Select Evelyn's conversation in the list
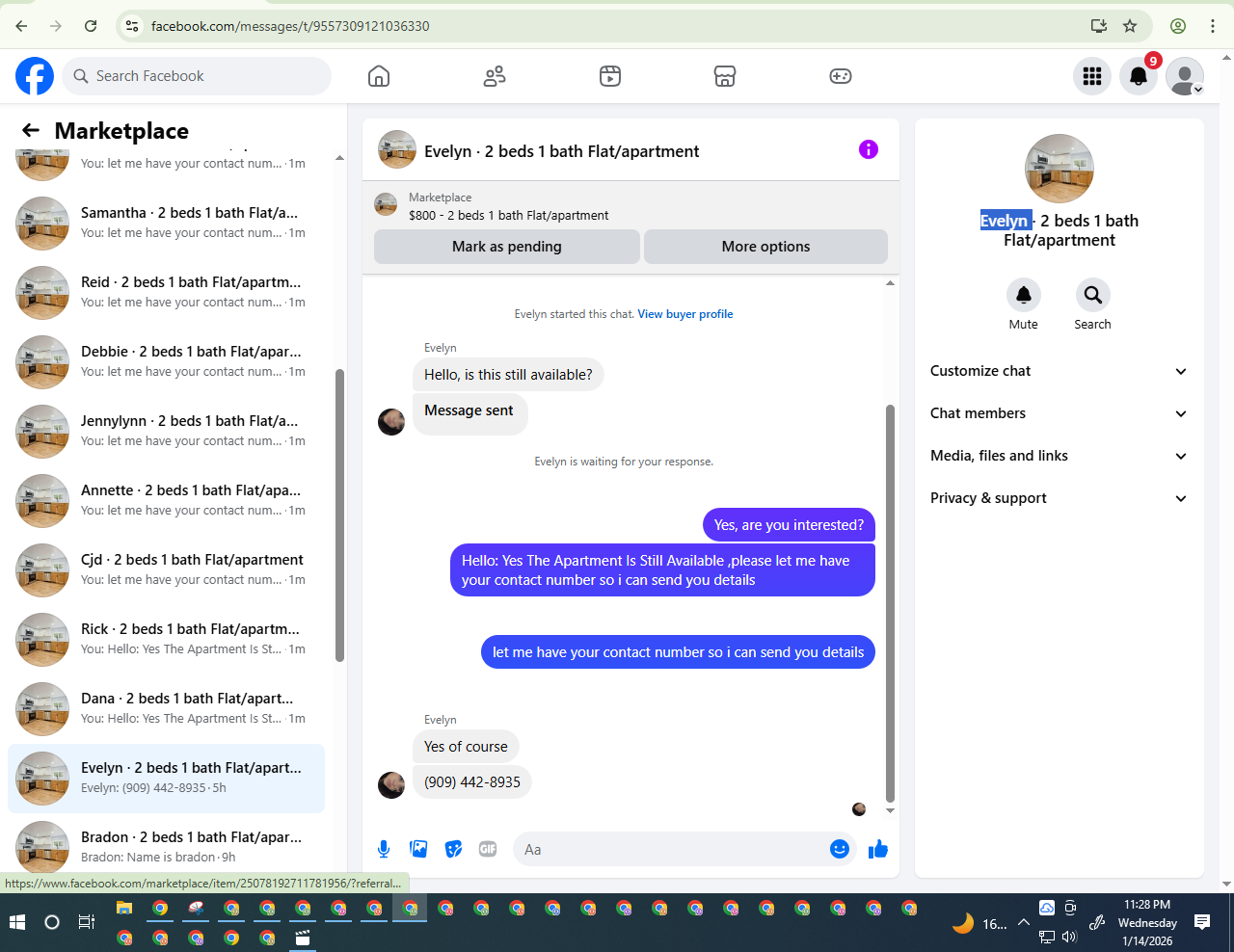Image resolution: width=1234 pixels, height=952 pixels. pos(166,779)
